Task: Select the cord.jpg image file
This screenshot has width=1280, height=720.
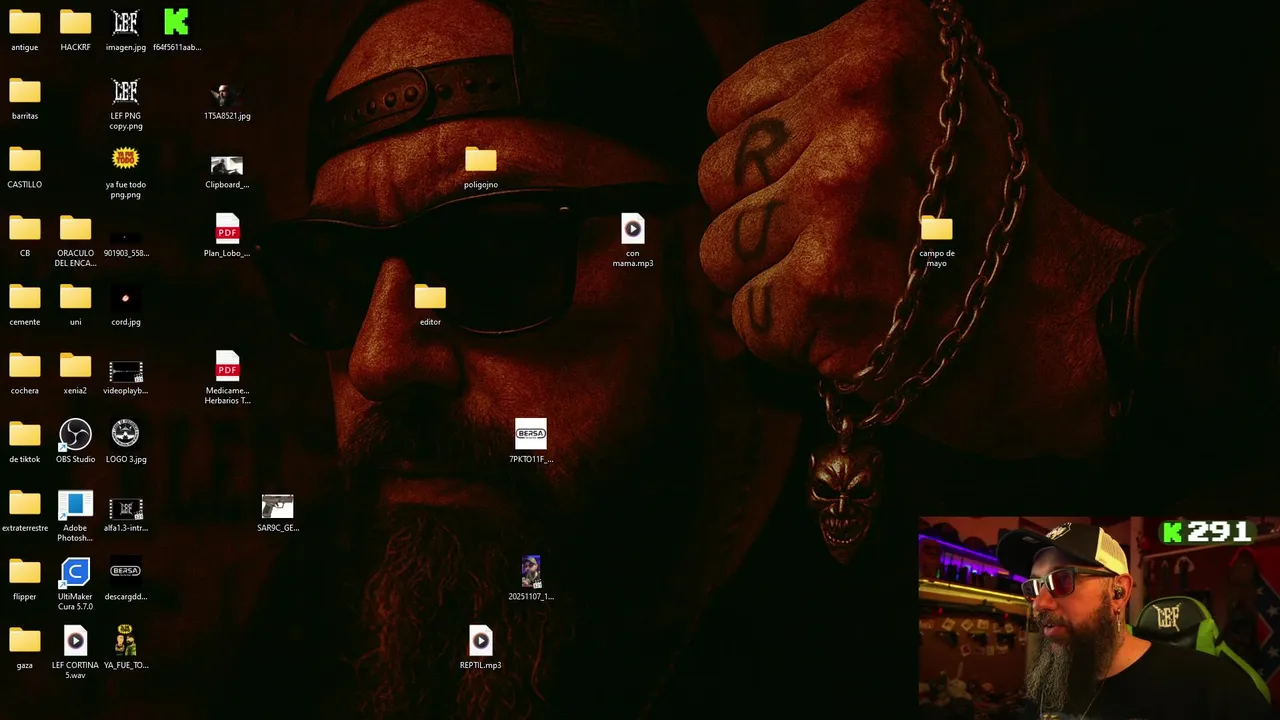Action: coord(125,298)
